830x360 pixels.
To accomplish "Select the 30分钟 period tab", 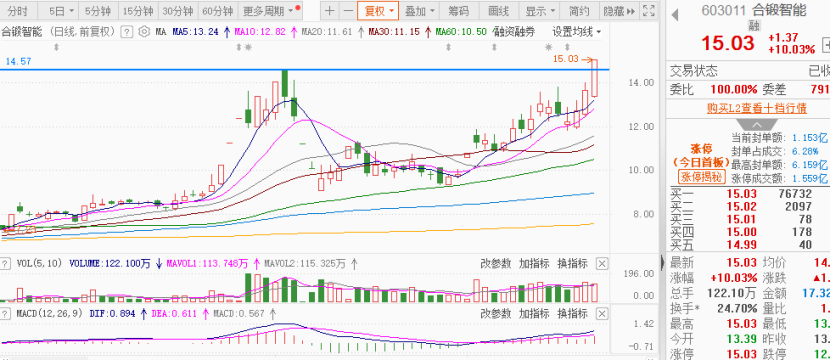I will [x=177, y=11].
